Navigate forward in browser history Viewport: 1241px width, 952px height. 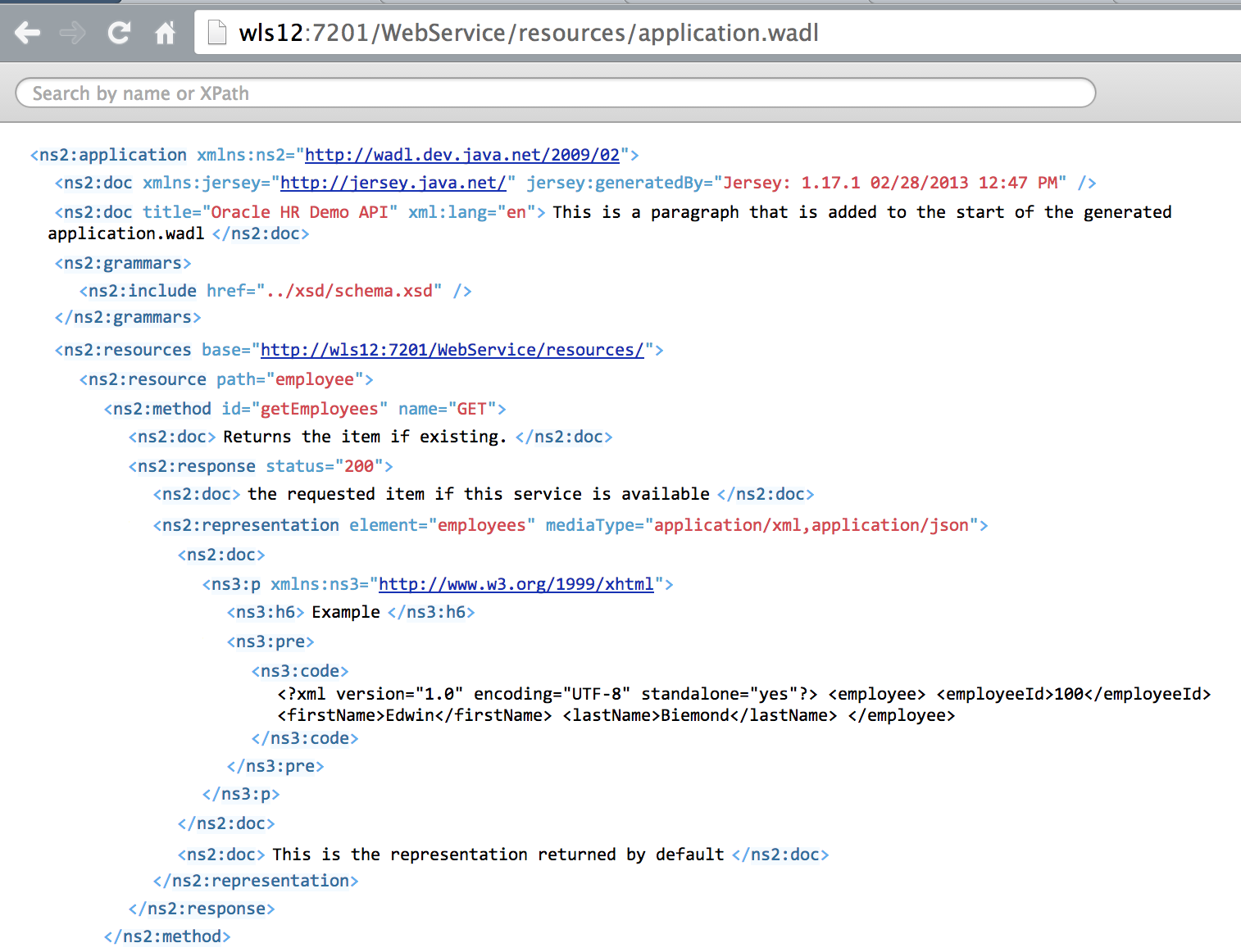[72, 33]
